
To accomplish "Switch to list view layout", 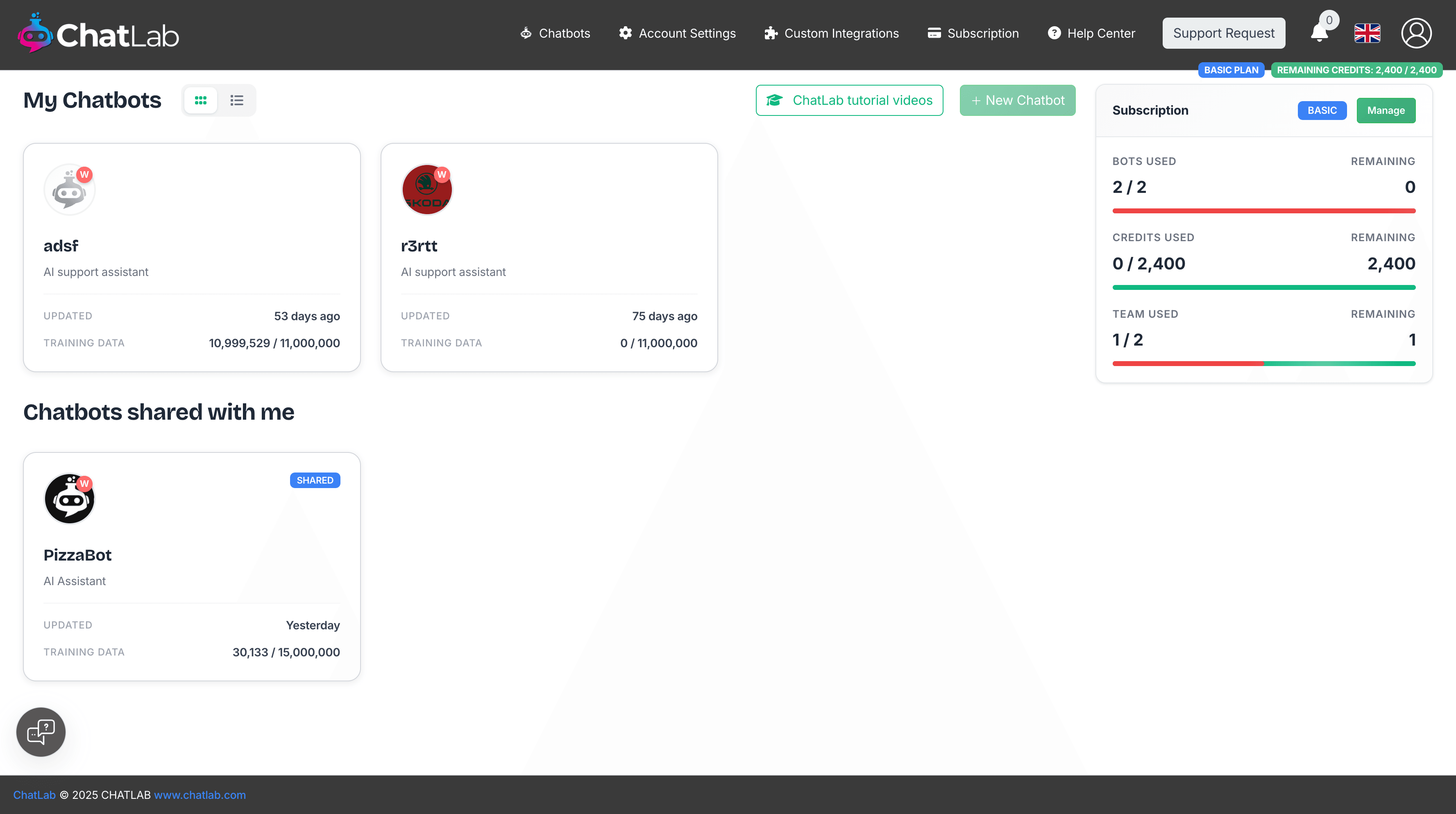I will (237, 101).
